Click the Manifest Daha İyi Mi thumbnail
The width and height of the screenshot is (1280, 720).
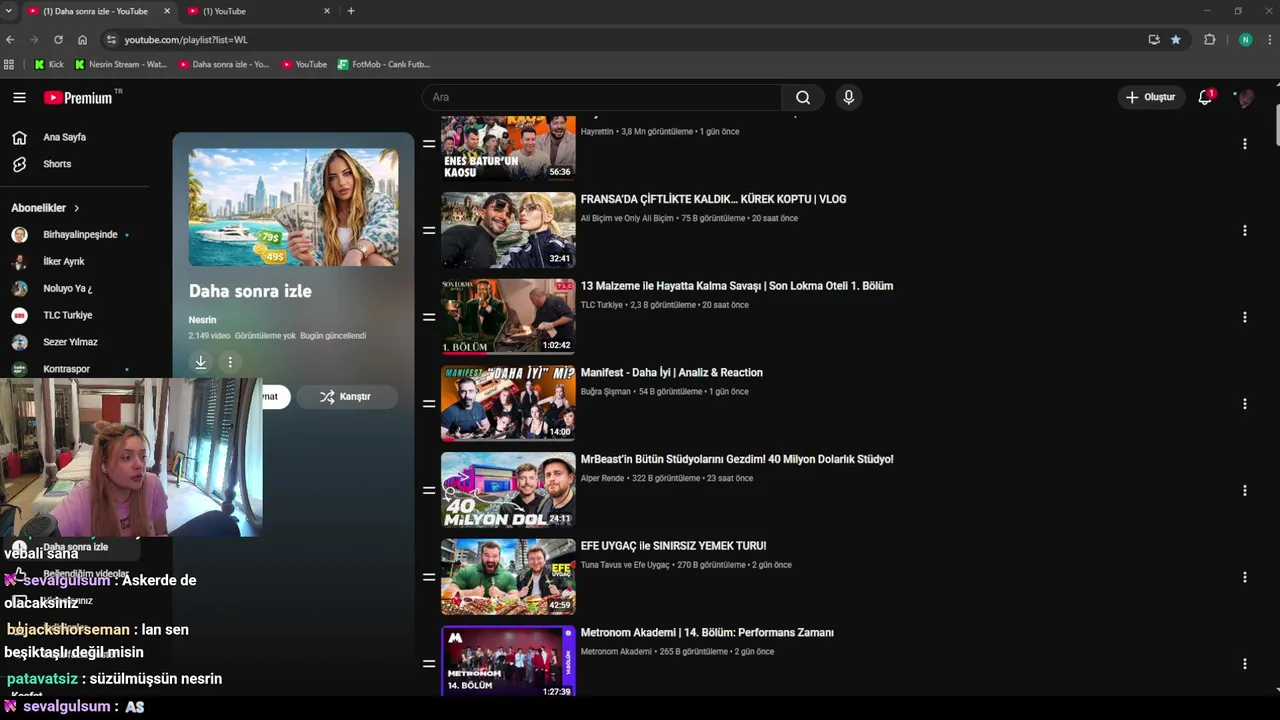click(508, 404)
